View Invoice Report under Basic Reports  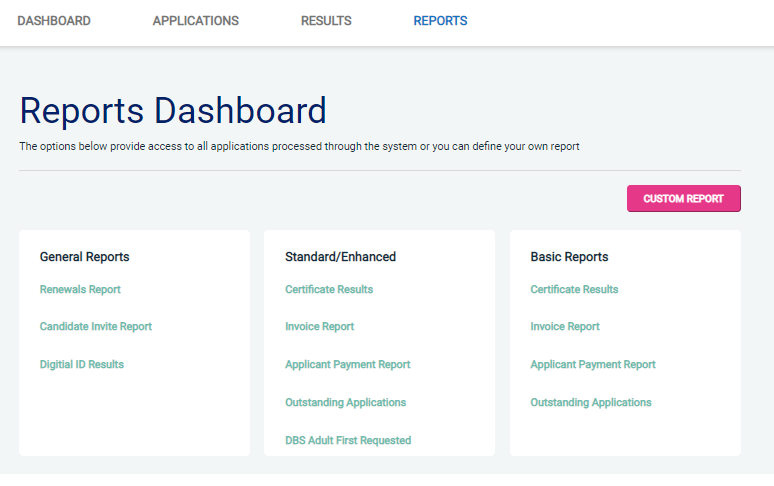(565, 327)
